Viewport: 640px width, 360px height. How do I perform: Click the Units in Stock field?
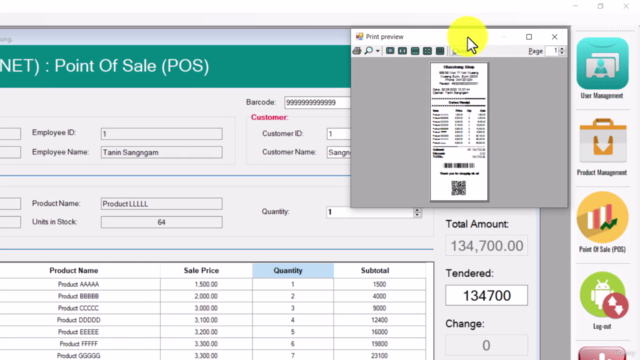(x=162, y=222)
